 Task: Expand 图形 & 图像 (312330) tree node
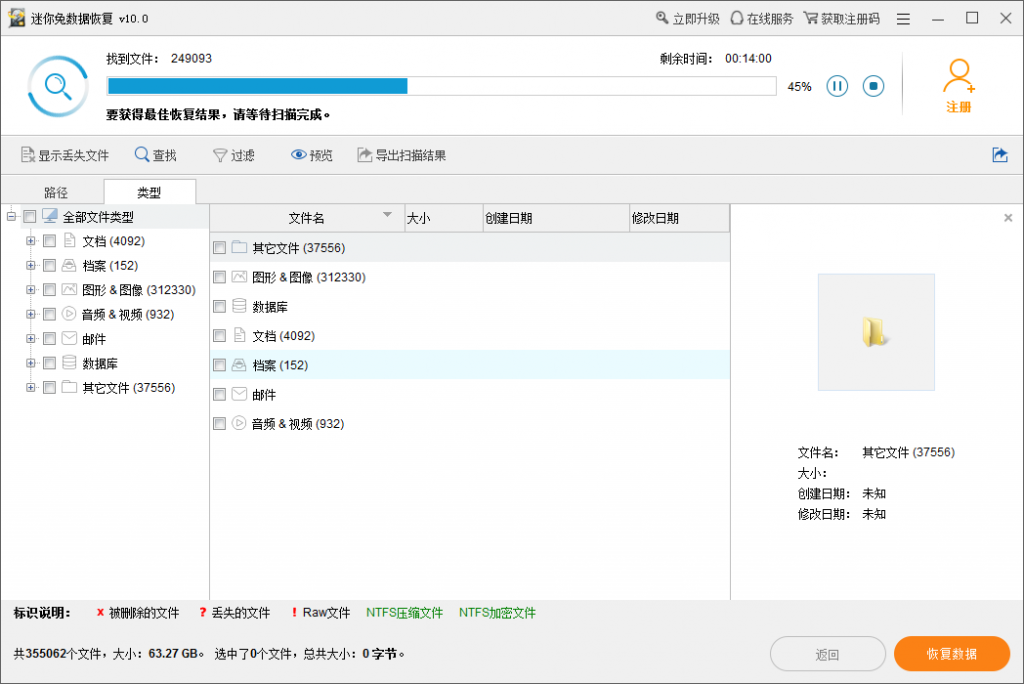[x=31, y=289]
